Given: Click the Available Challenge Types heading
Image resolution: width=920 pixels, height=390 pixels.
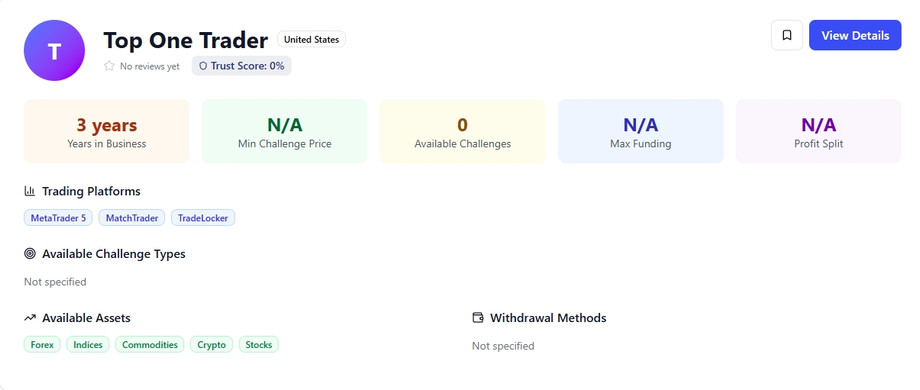Looking at the screenshot, I should [x=114, y=254].
